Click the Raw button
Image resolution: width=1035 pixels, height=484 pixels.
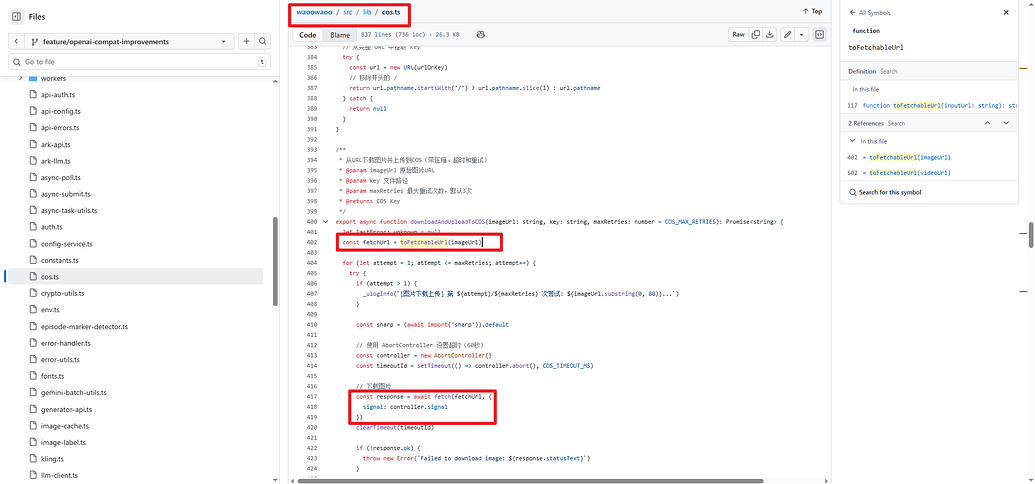(x=738, y=34)
